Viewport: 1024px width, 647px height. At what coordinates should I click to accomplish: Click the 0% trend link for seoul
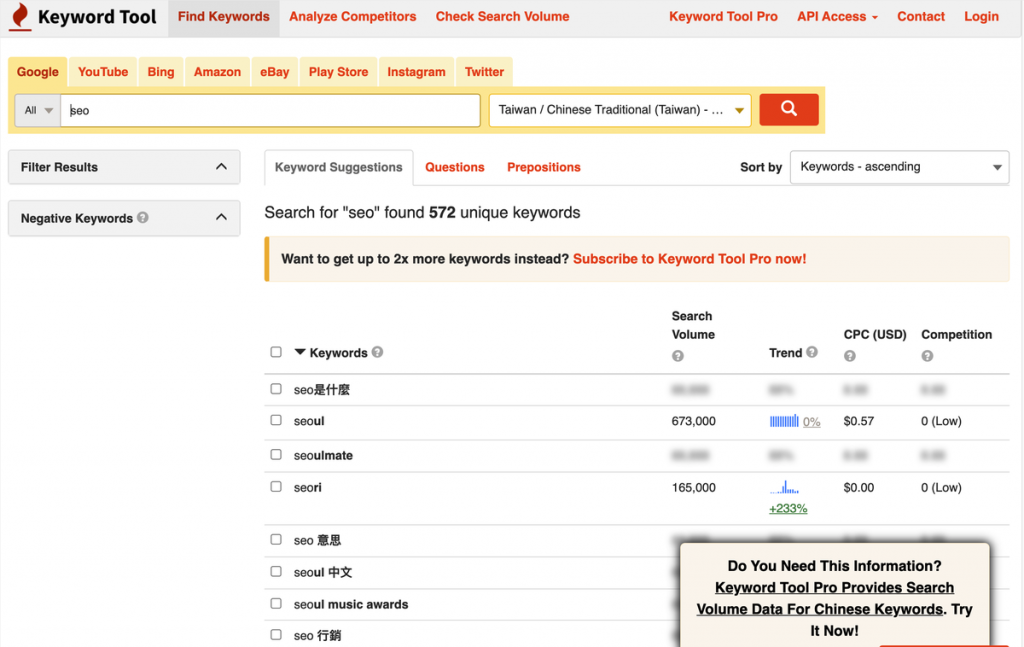[x=812, y=422]
